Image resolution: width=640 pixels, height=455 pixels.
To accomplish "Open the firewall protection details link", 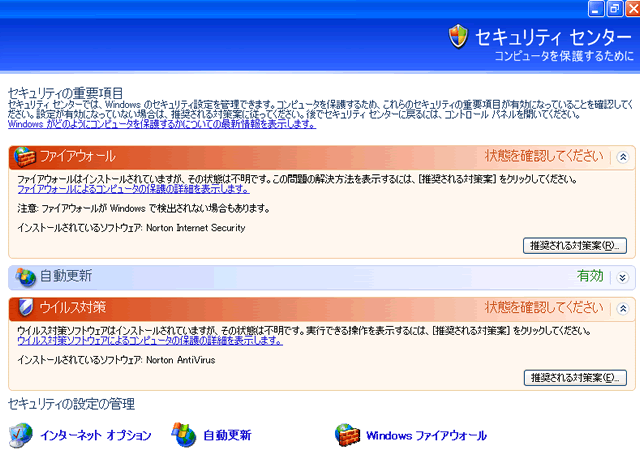I will coord(133,189).
